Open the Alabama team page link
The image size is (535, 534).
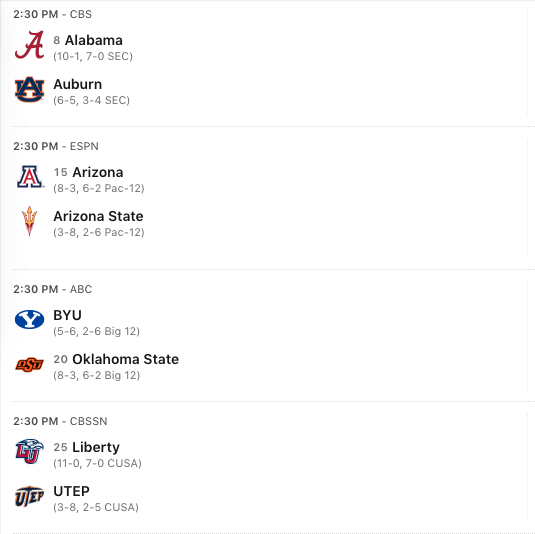click(x=93, y=40)
